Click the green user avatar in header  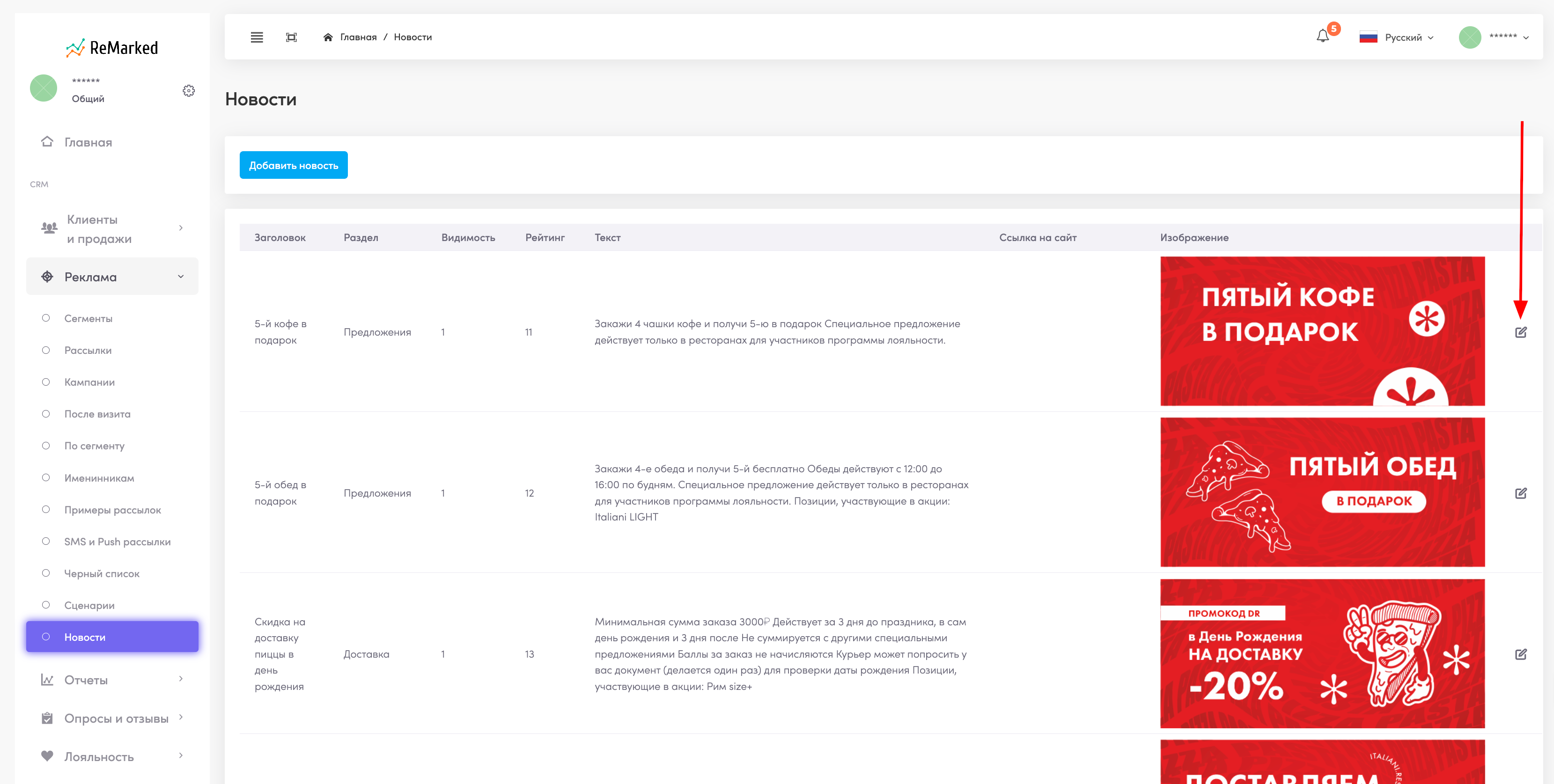(x=1470, y=37)
